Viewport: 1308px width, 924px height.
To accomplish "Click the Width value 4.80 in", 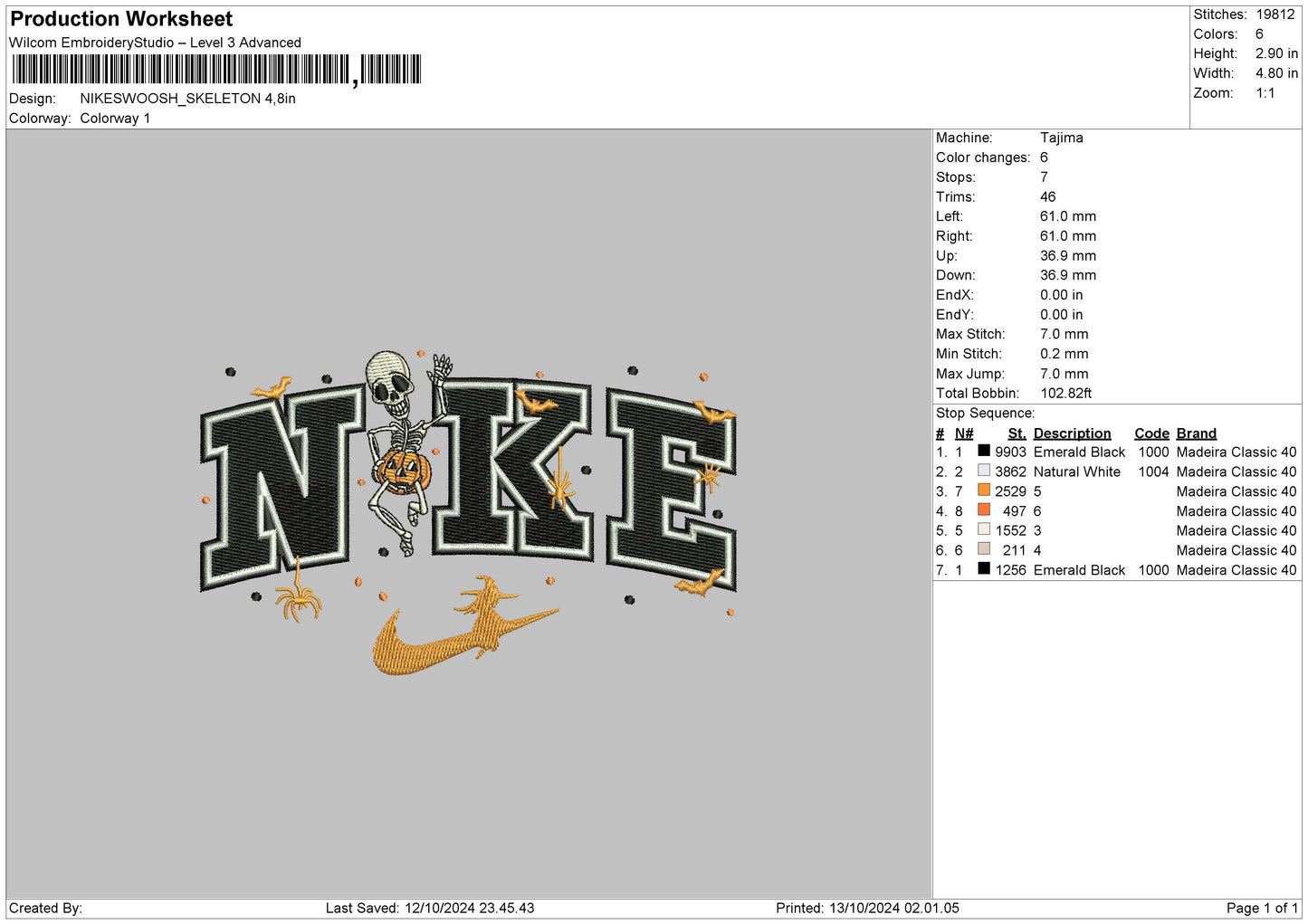I will [1276, 73].
